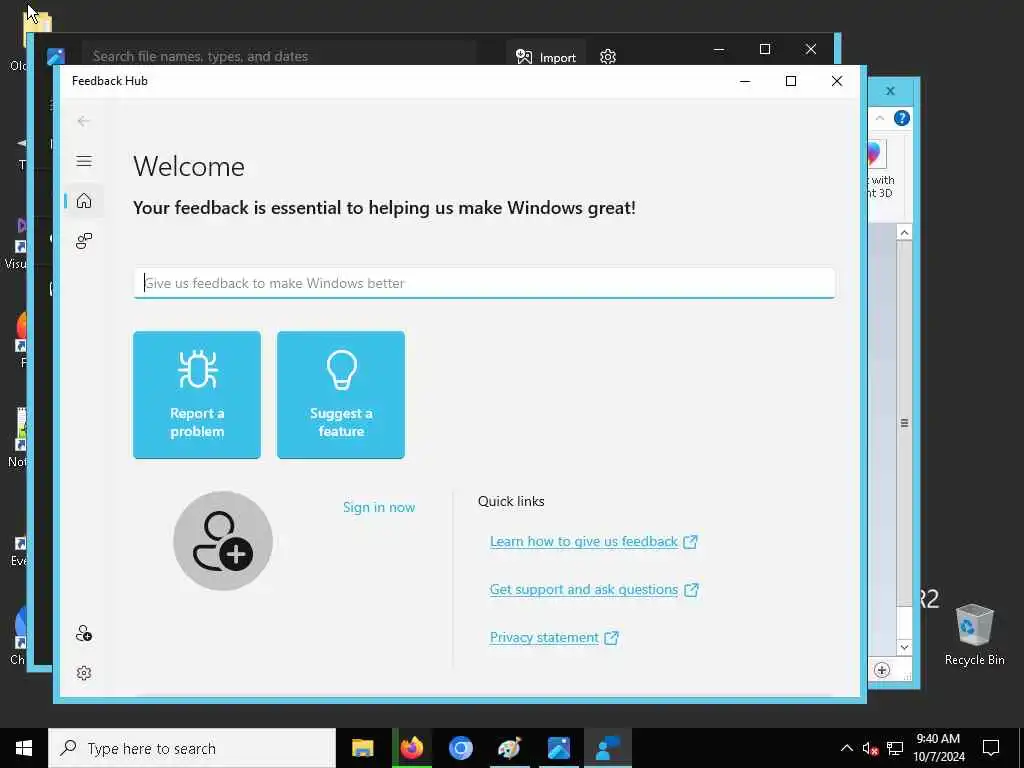Click the feedback text input field
Viewport: 1024px width, 768px height.
pyautogui.click(x=484, y=283)
